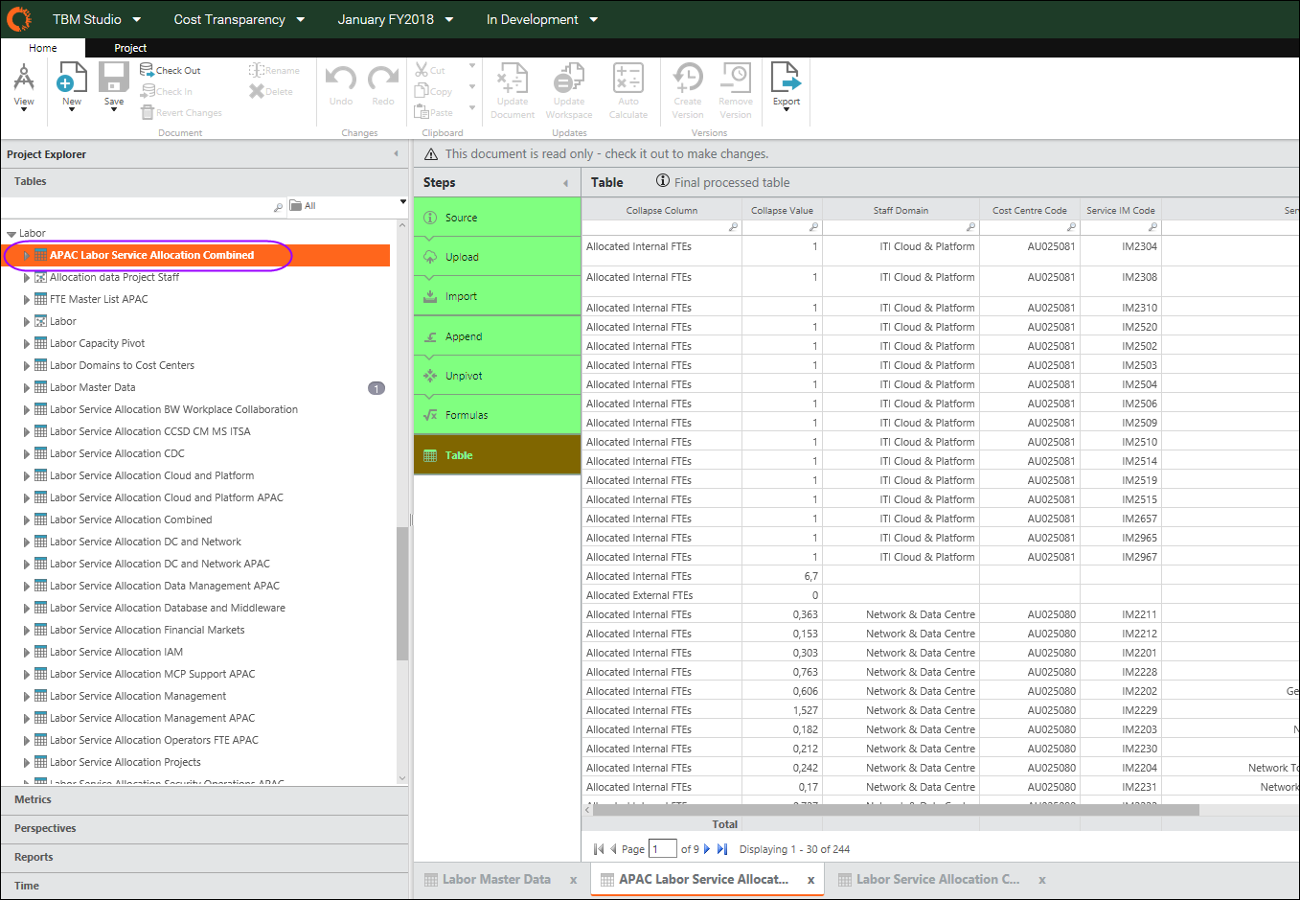Open the TBM Studio dropdown
The height and width of the screenshot is (900, 1300).
click(97, 19)
